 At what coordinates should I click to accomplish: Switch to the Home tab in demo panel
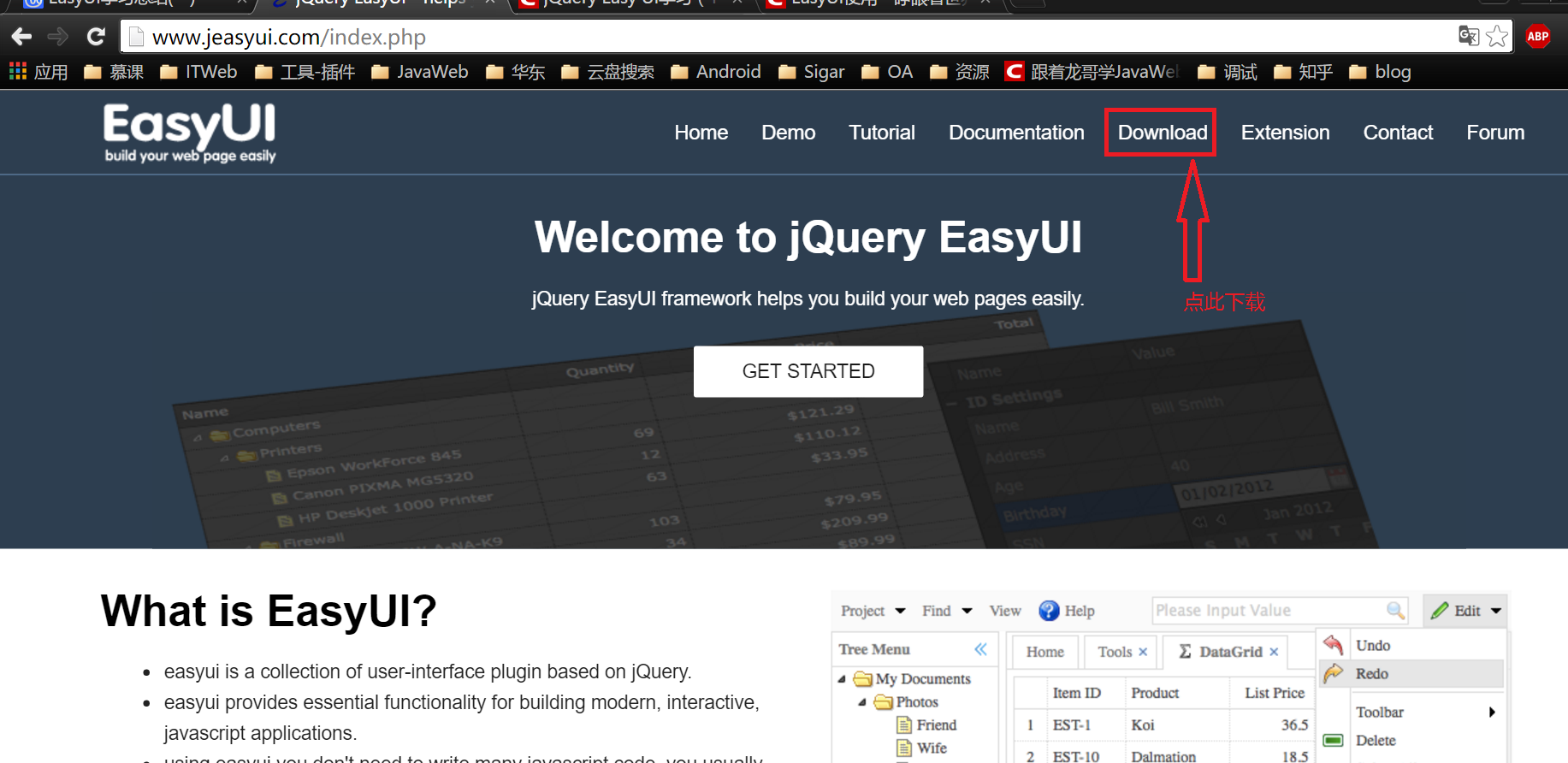coord(1045,652)
